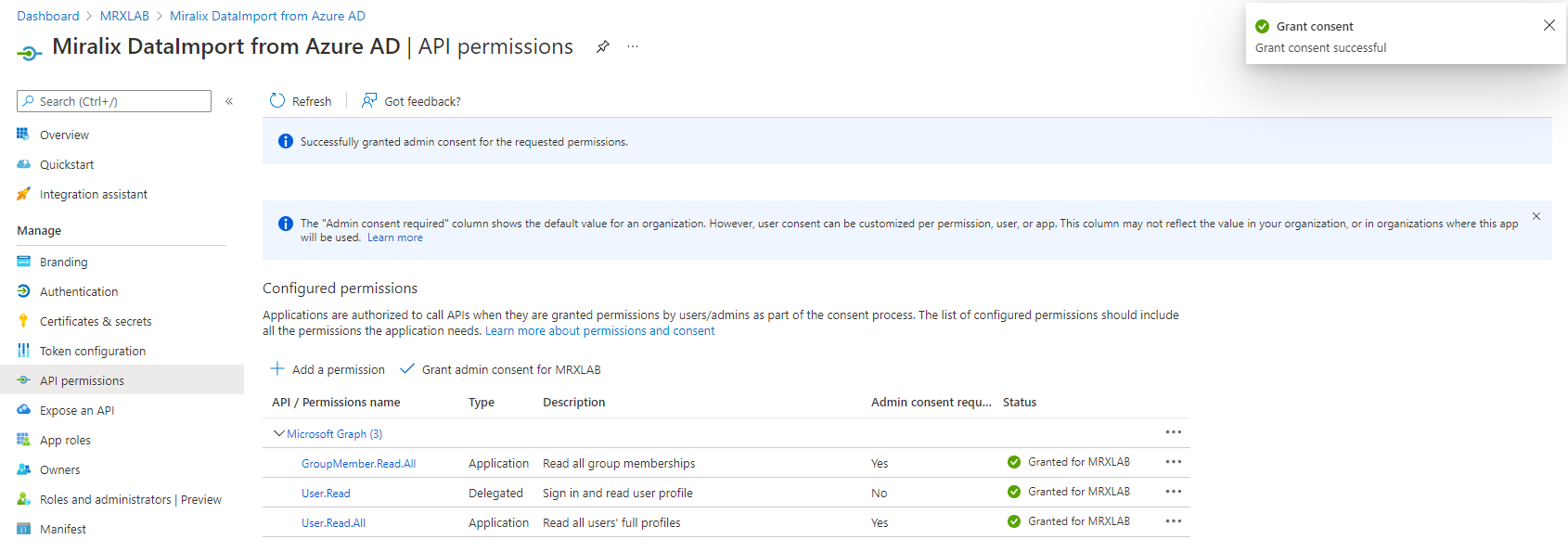Viewport: 1568px width, 552px height.
Task: Click the Certificates & secrets key icon
Action: point(23,321)
